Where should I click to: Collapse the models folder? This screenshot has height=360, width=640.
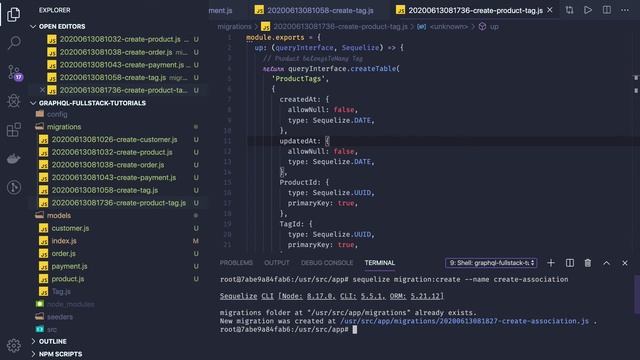click(53, 216)
